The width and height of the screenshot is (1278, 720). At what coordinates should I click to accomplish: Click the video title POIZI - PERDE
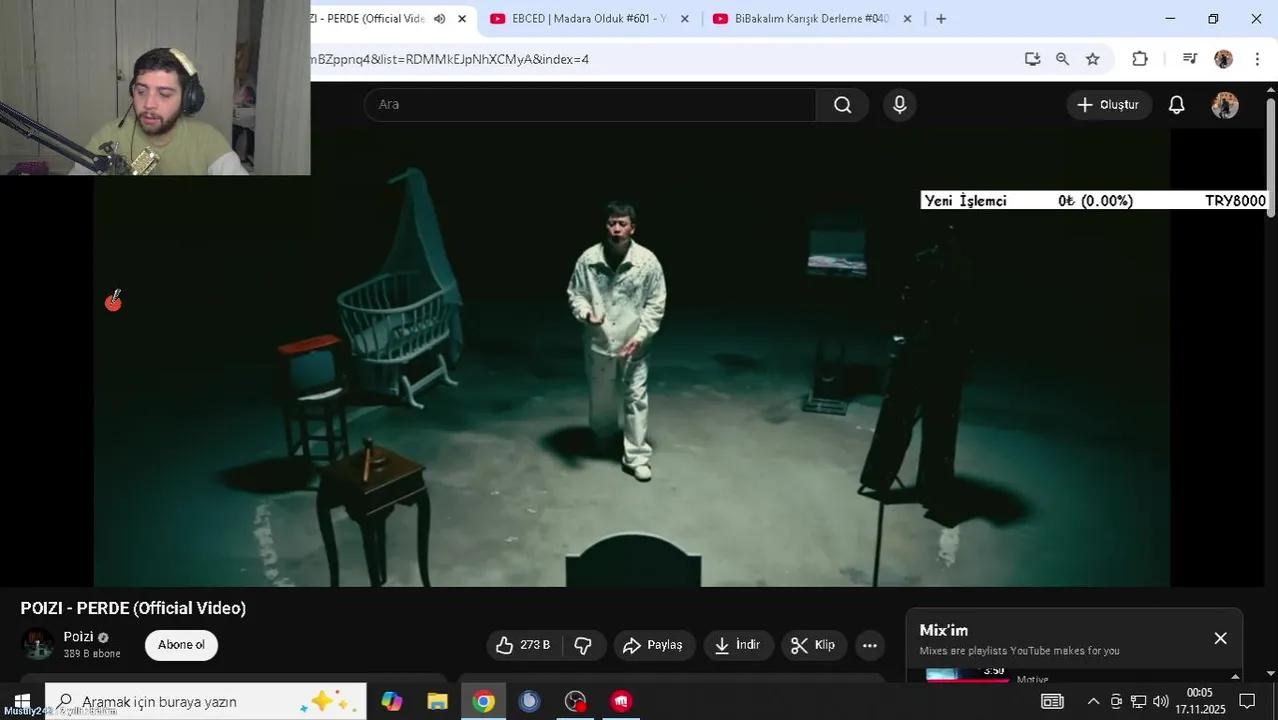click(x=133, y=608)
